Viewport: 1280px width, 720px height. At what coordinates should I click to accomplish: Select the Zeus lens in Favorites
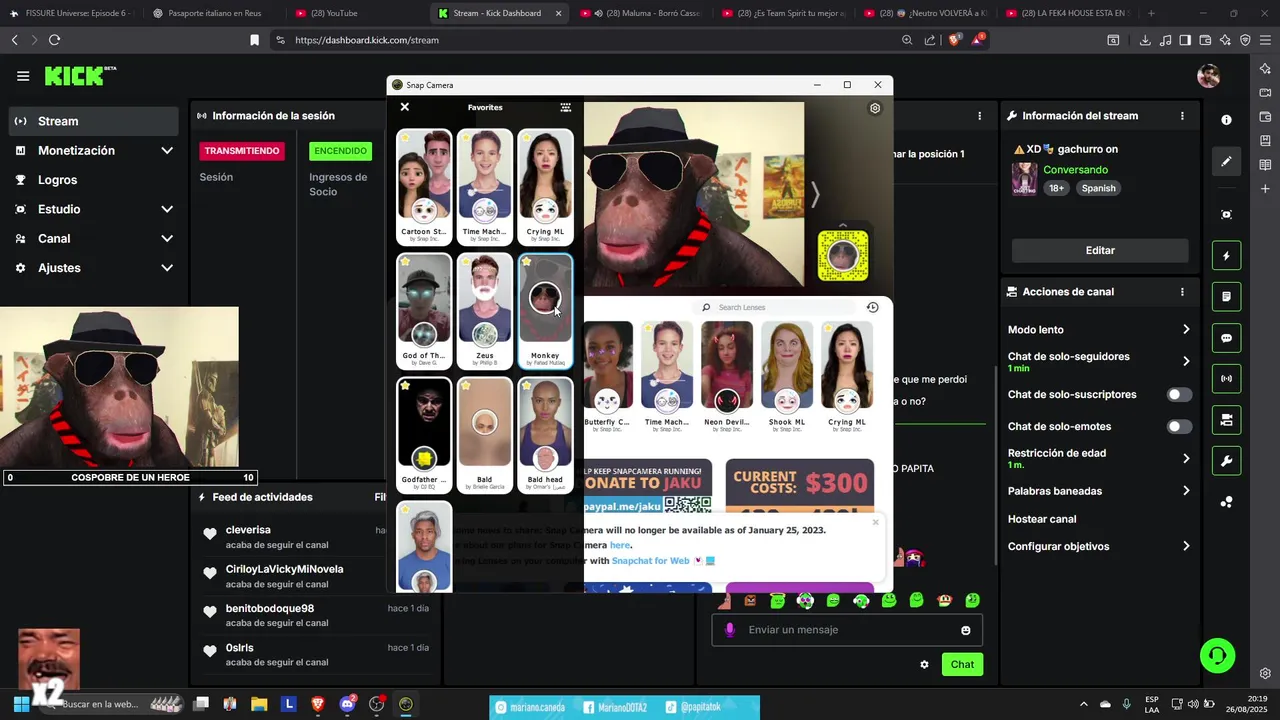pyautogui.click(x=485, y=311)
